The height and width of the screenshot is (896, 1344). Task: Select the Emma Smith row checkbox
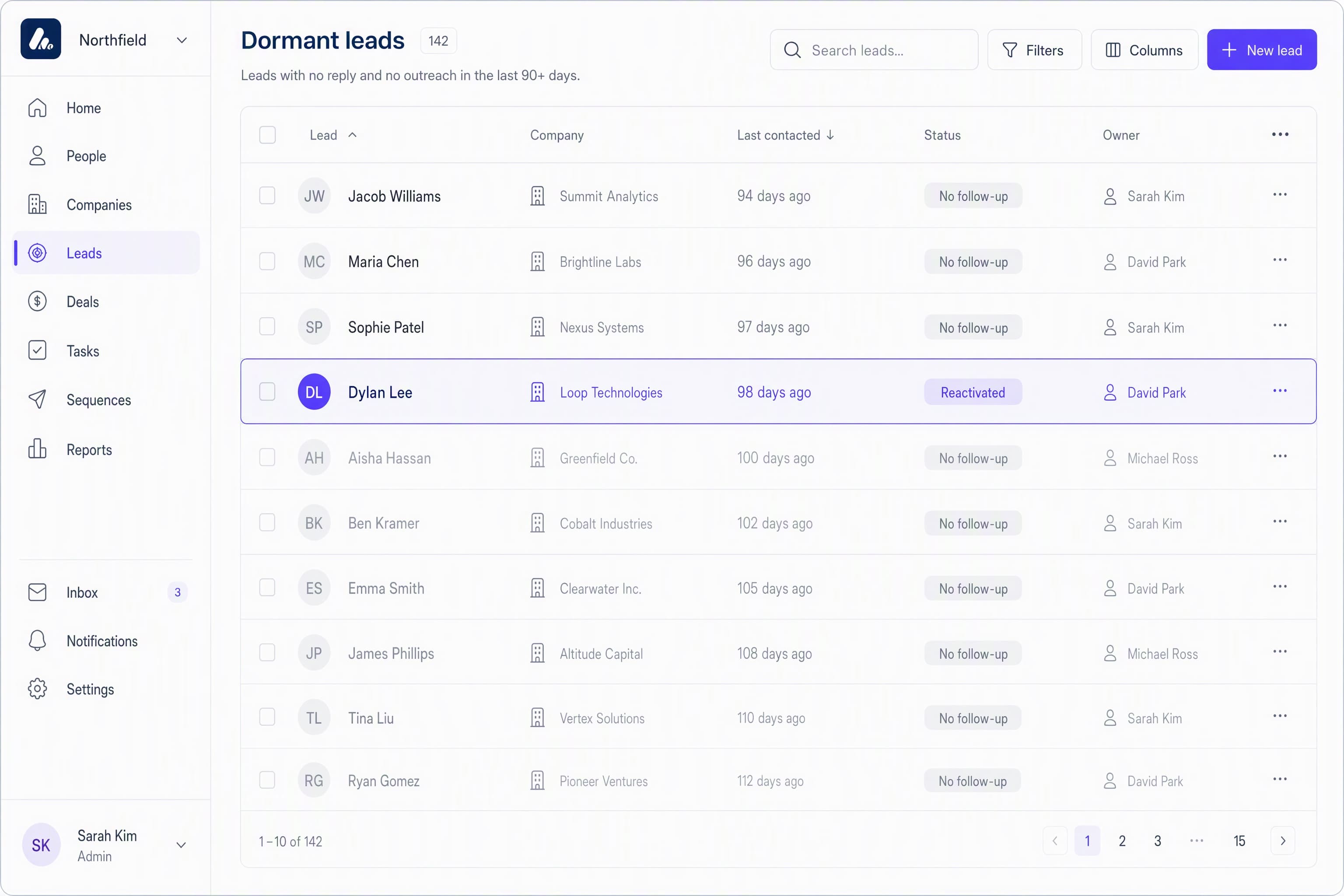click(267, 588)
